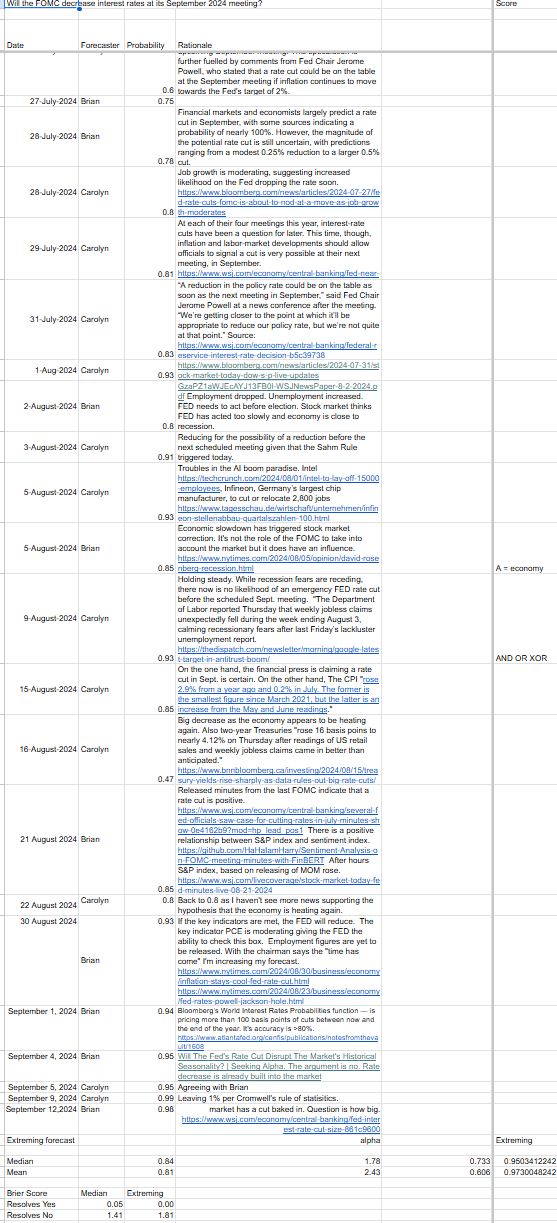Image resolution: width=557 pixels, height=1223 pixels.
Task: Open thedispatch.com morning newsletter link
Action: point(278,654)
